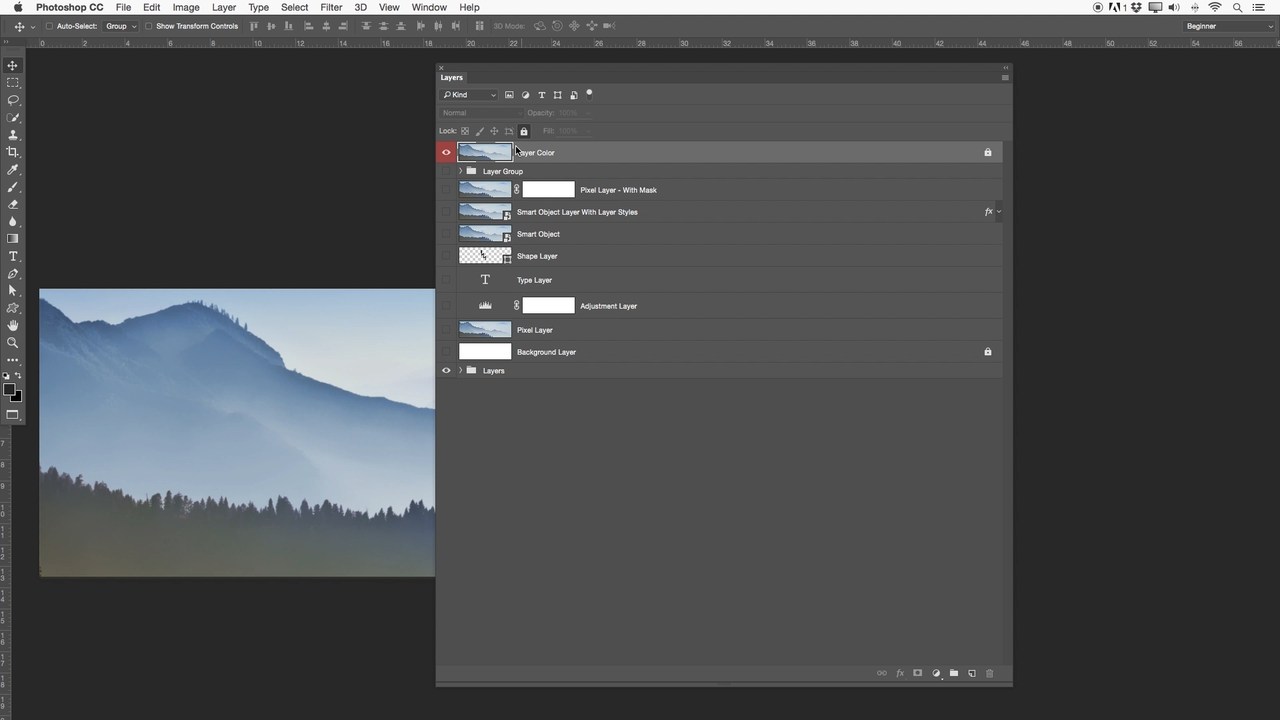Click the Layers panel tab
1280x720 pixels.
452,77
